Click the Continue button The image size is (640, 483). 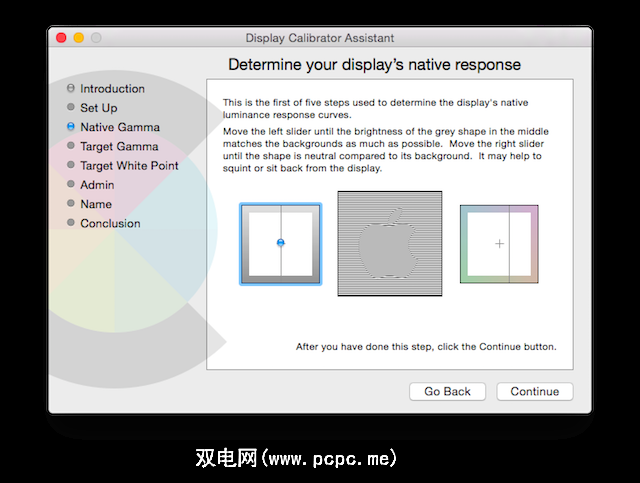(x=535, y=391)
